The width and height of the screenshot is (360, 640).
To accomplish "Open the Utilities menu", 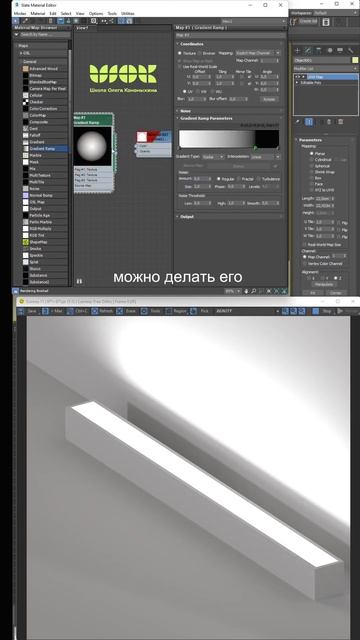I will point(127,13).
